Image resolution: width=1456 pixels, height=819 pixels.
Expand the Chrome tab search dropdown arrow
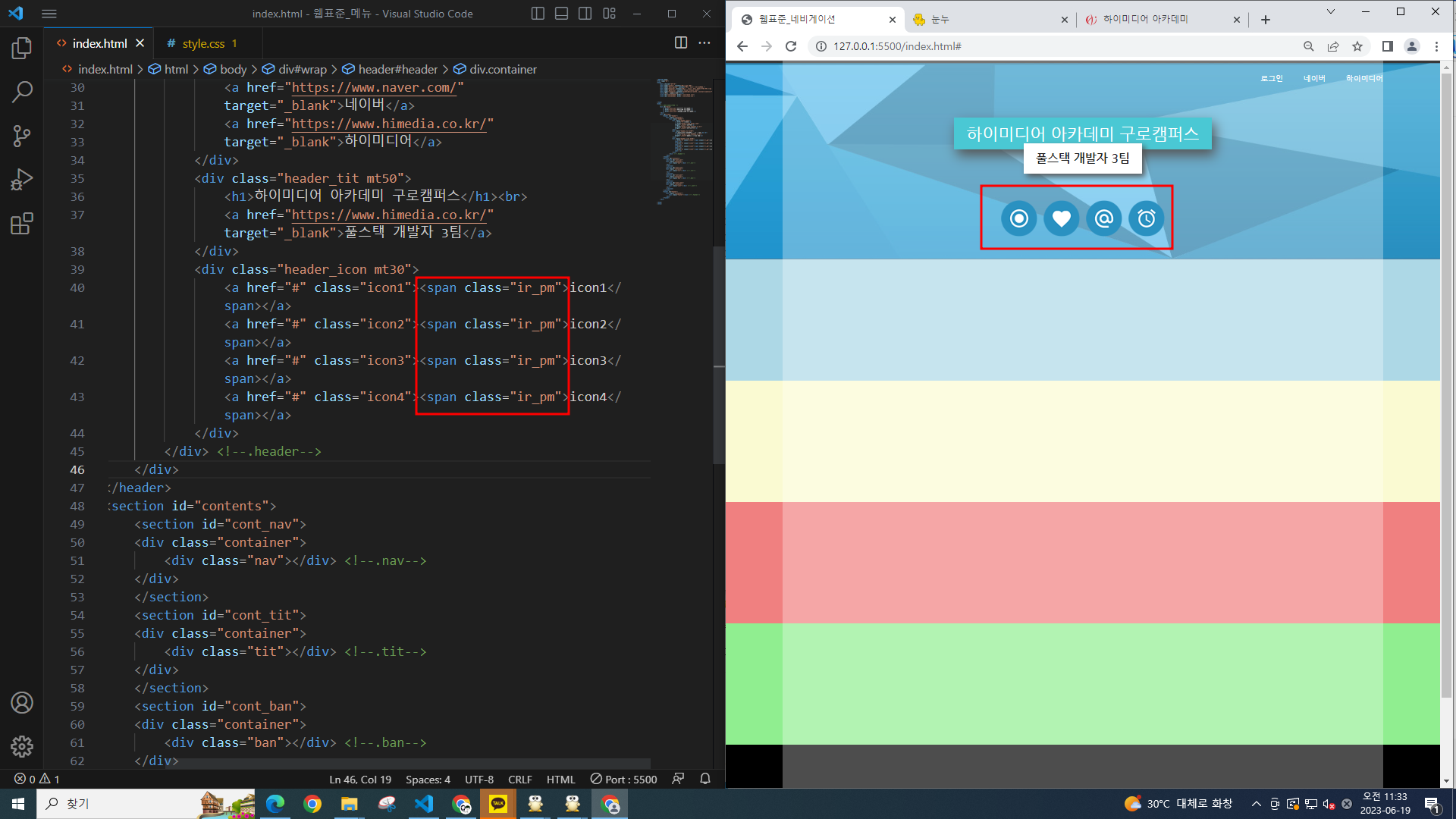point(1330,12)
